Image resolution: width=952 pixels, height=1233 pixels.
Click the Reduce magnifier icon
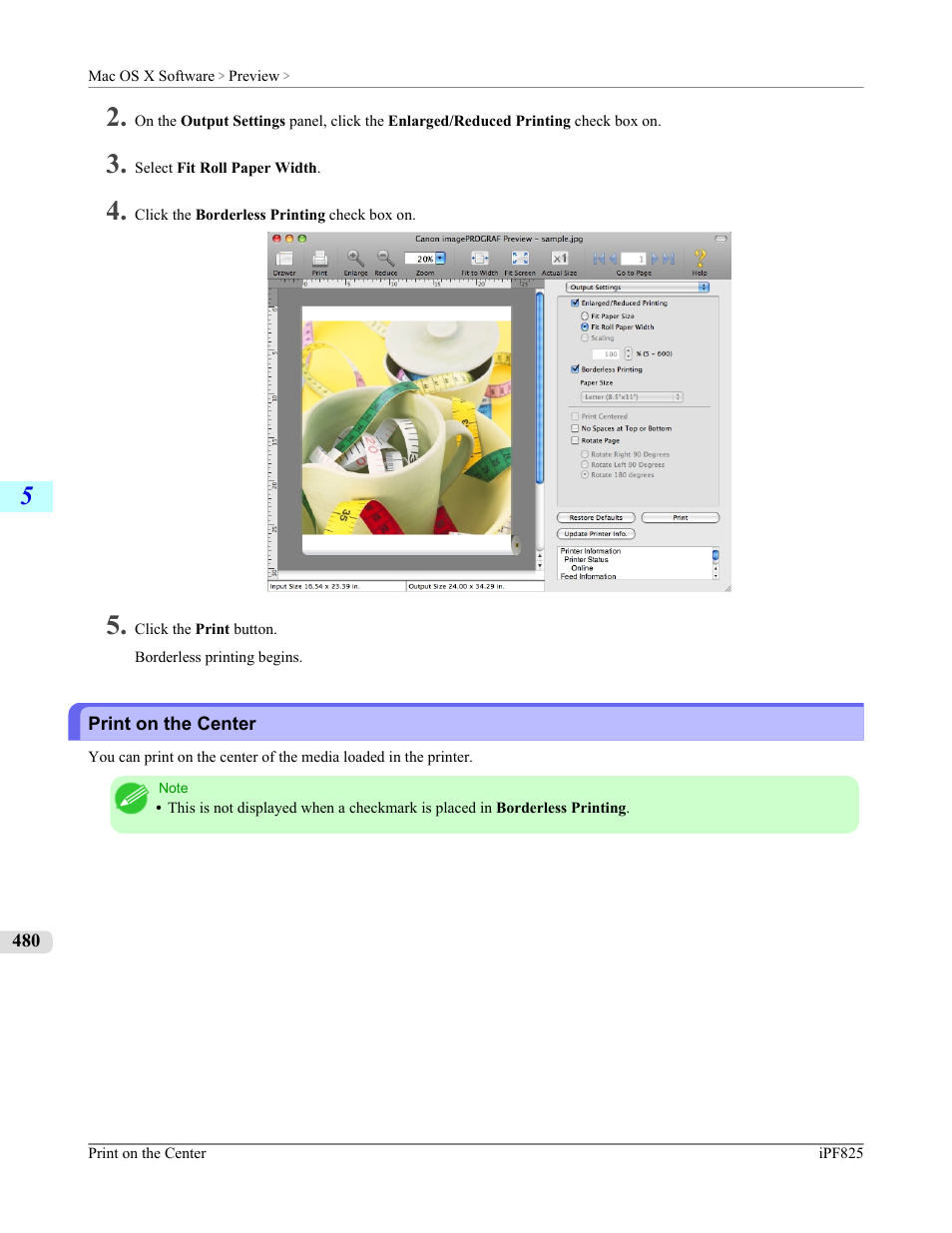(x=385, y=259)
